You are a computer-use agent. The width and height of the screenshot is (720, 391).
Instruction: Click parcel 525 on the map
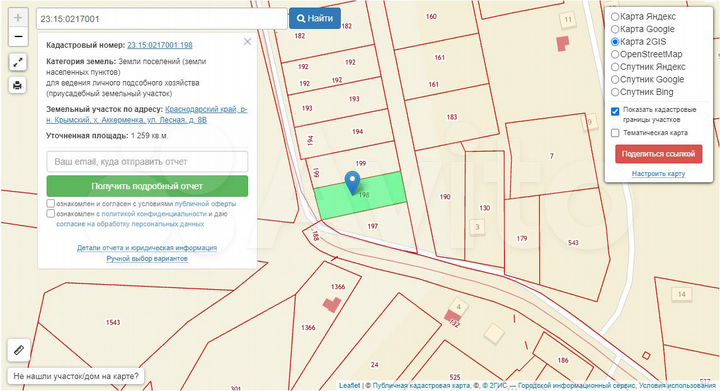pyautogui.click(x=455, y=377)
